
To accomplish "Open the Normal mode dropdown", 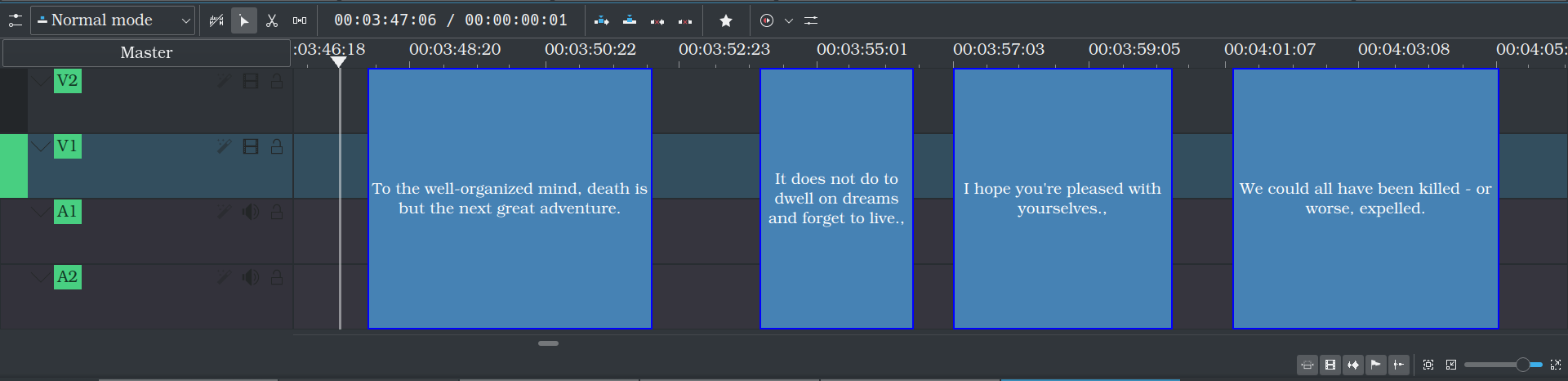I will [113, 20].
